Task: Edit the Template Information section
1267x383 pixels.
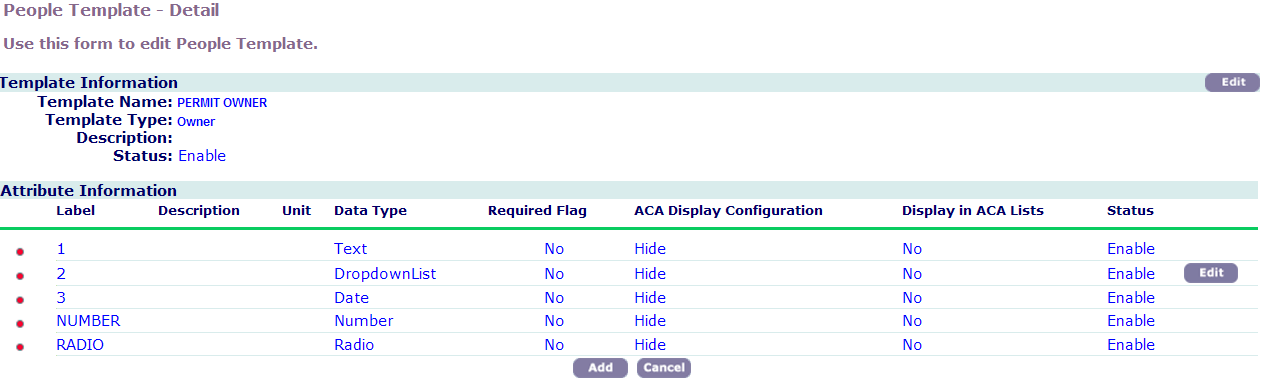Action: coord(1232,82)
